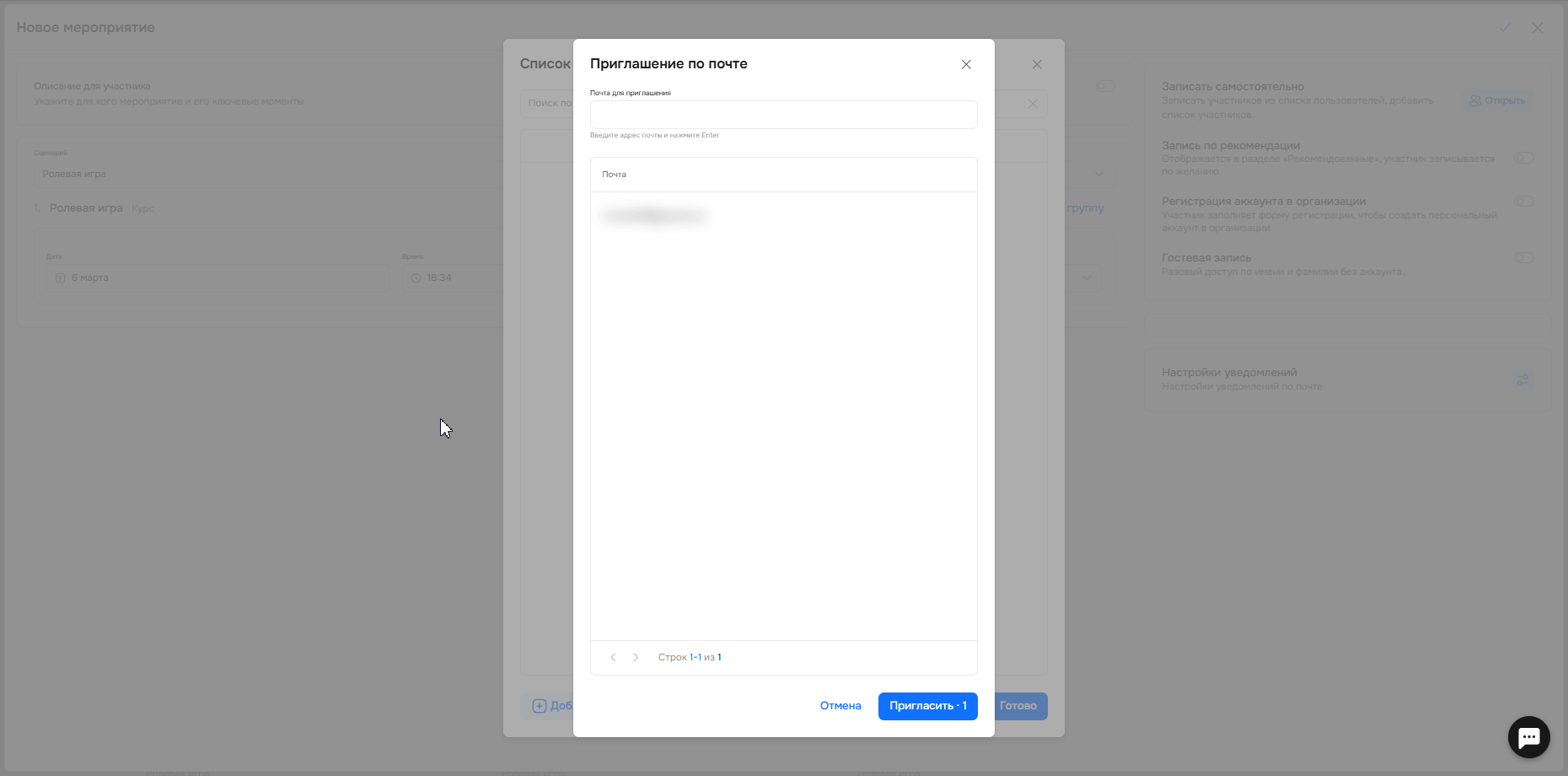Click "Открыть" under "Записать самостоятельно"
1568x776 pixels.
(x=1497, y=100)
